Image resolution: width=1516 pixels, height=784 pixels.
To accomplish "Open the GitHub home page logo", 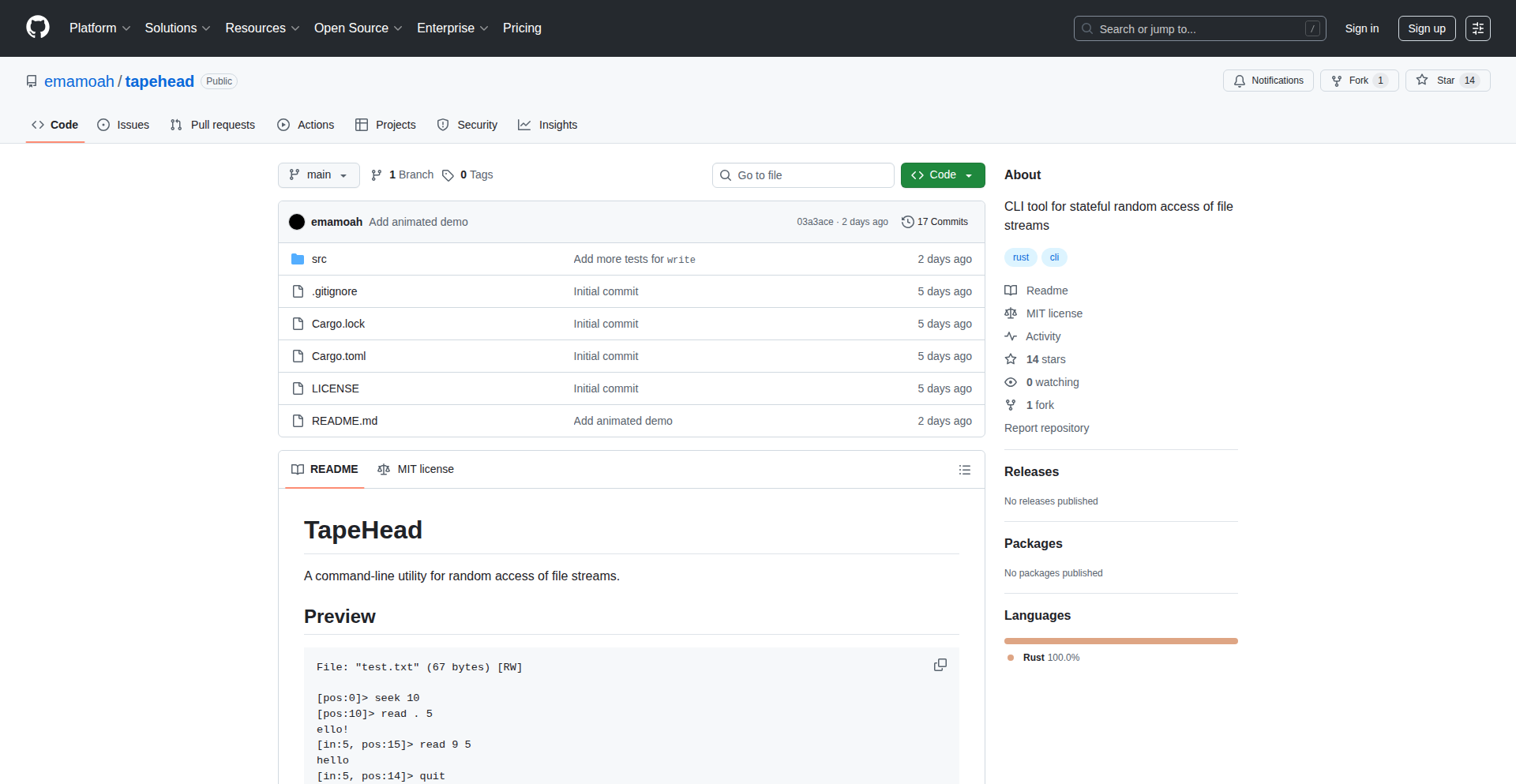I will [x=36, y=28].
